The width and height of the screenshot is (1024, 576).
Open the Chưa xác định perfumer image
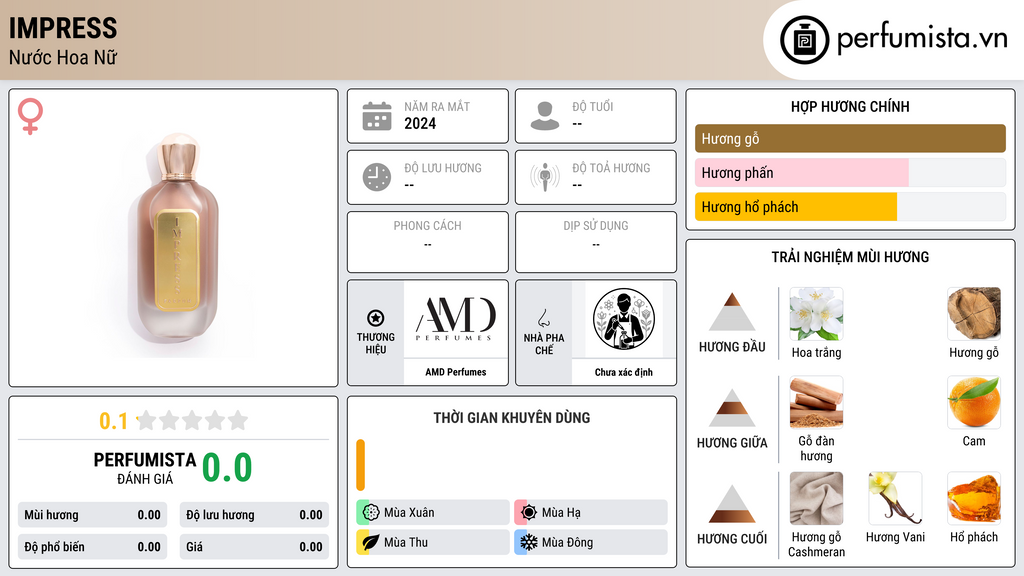tap(624, 319)
